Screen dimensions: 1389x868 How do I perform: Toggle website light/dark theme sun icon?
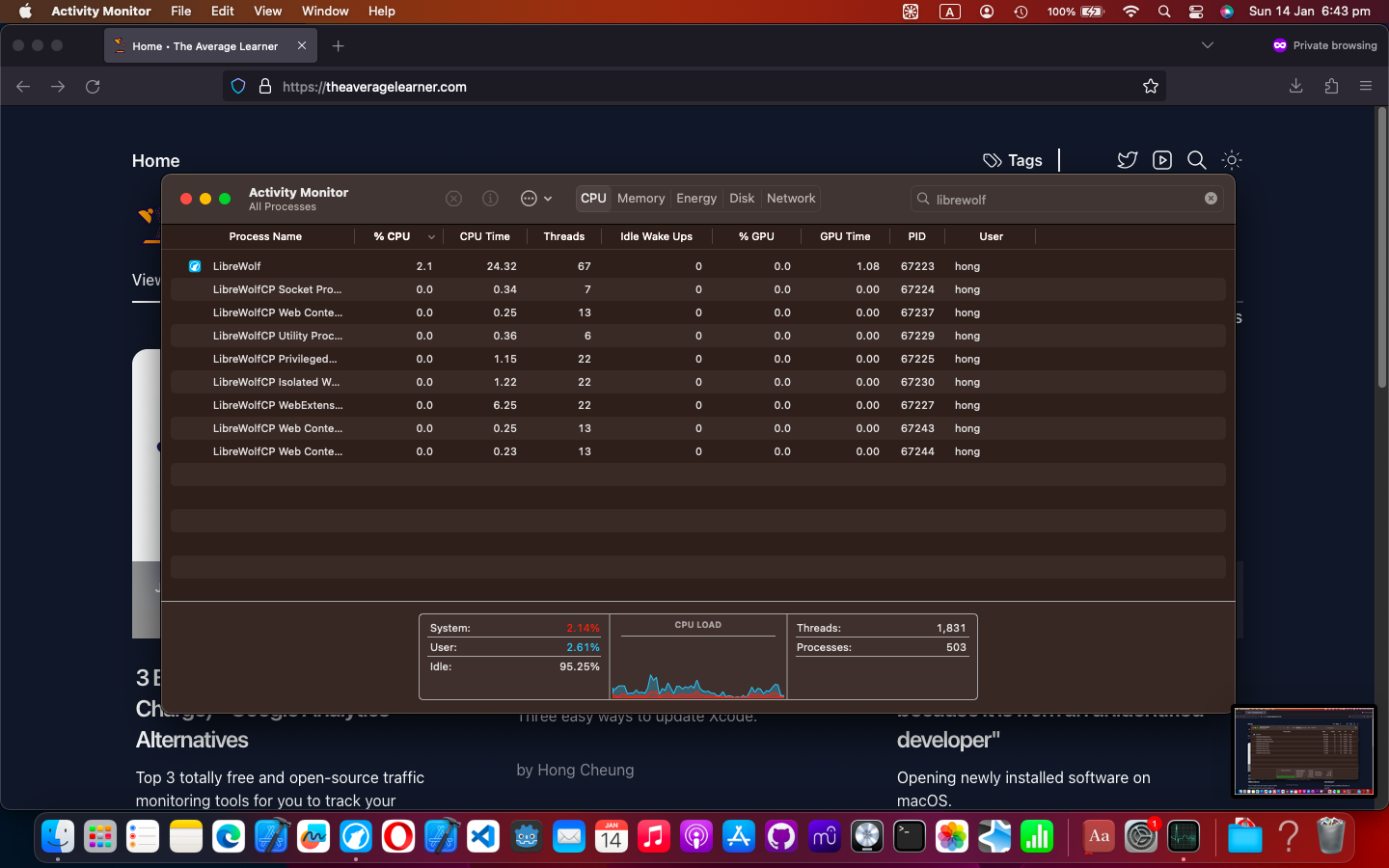(x=1231, y=160)
